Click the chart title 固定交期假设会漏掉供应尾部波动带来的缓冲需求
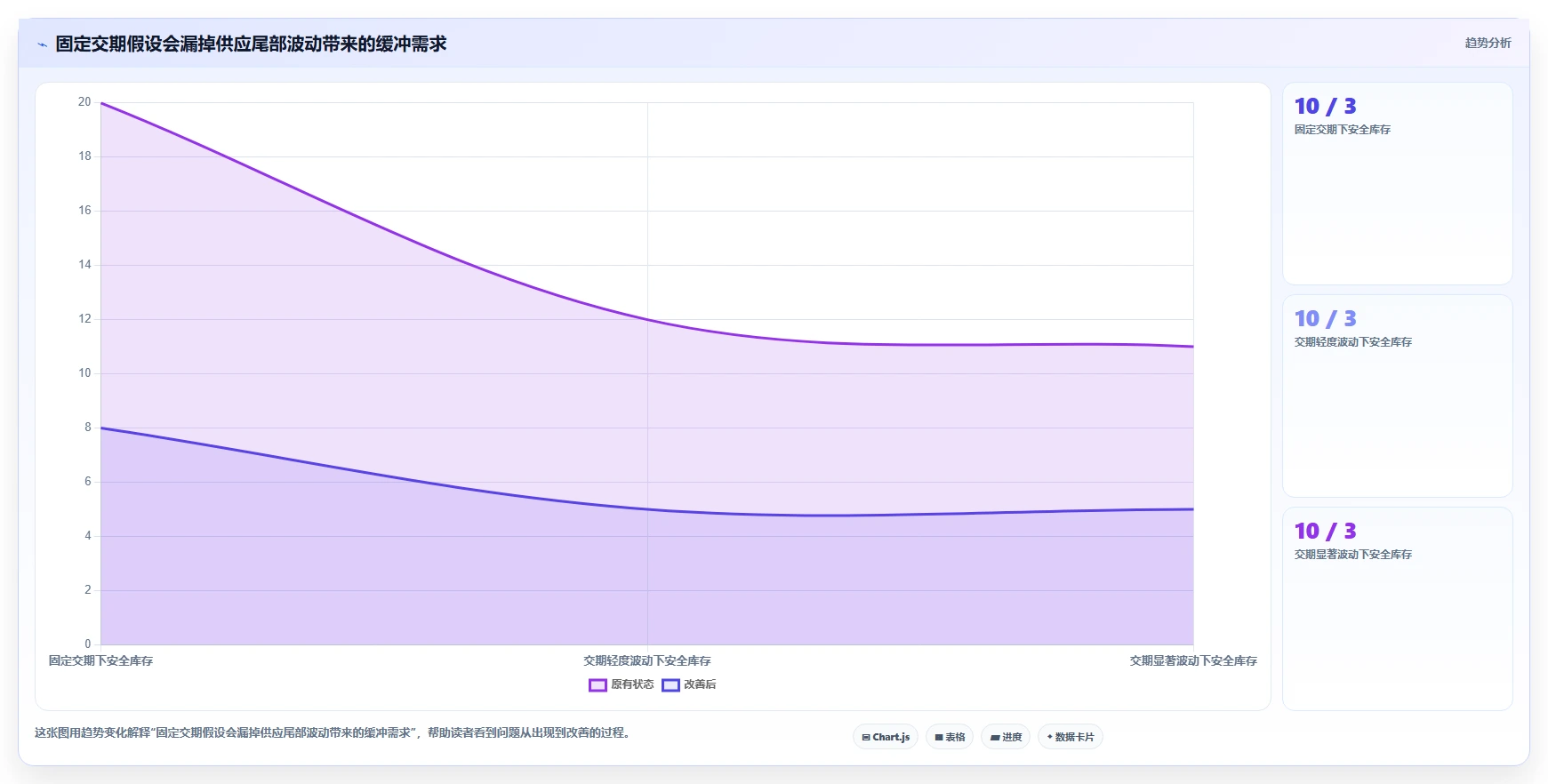The height and width of the screenshot is (784, 1548). point(251,44)
